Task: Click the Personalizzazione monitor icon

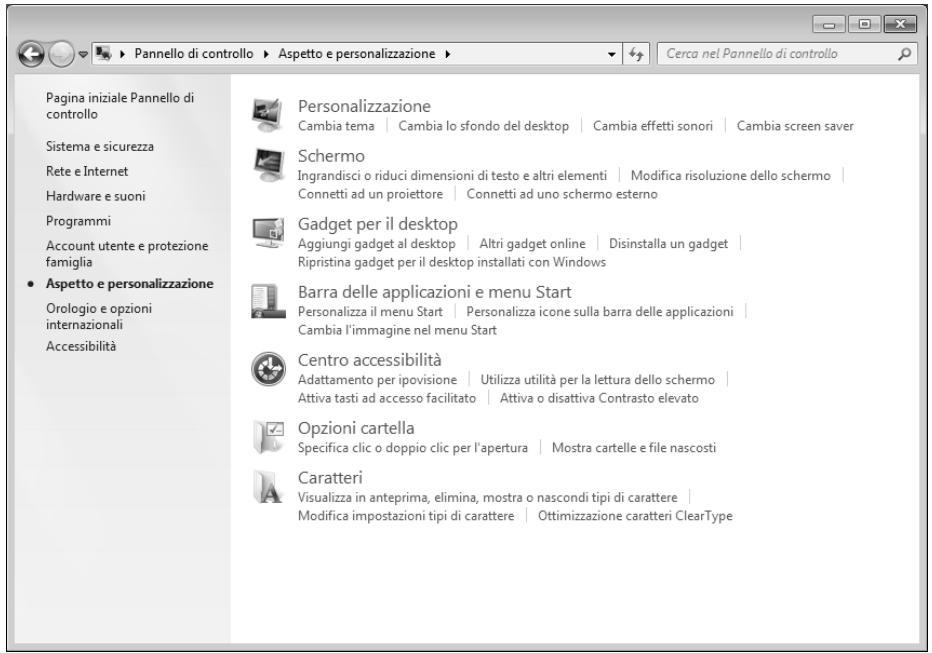Action: tap(268, 115)
